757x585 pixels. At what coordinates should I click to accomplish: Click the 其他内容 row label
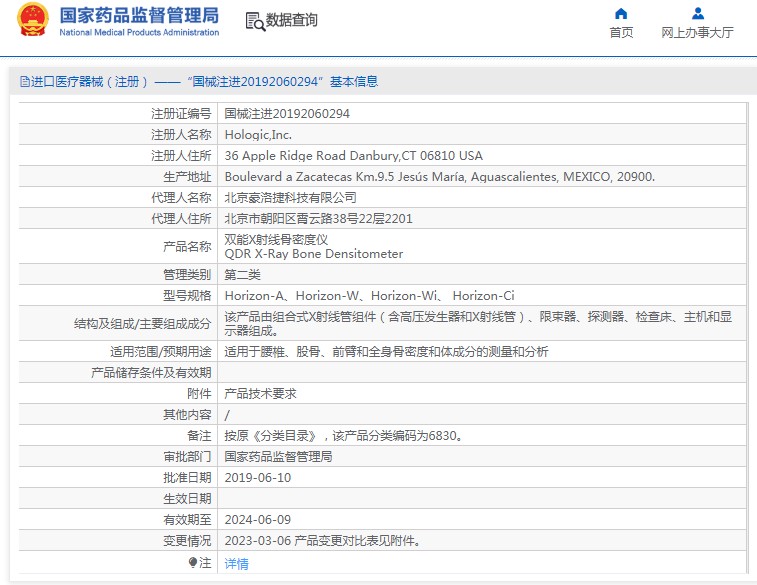(187, 415)
